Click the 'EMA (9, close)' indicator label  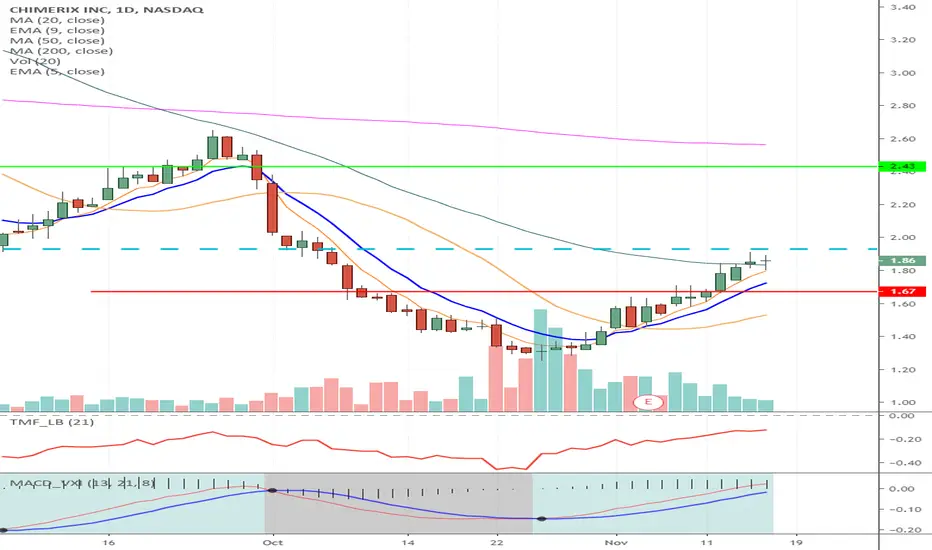(x=57, y=30)
